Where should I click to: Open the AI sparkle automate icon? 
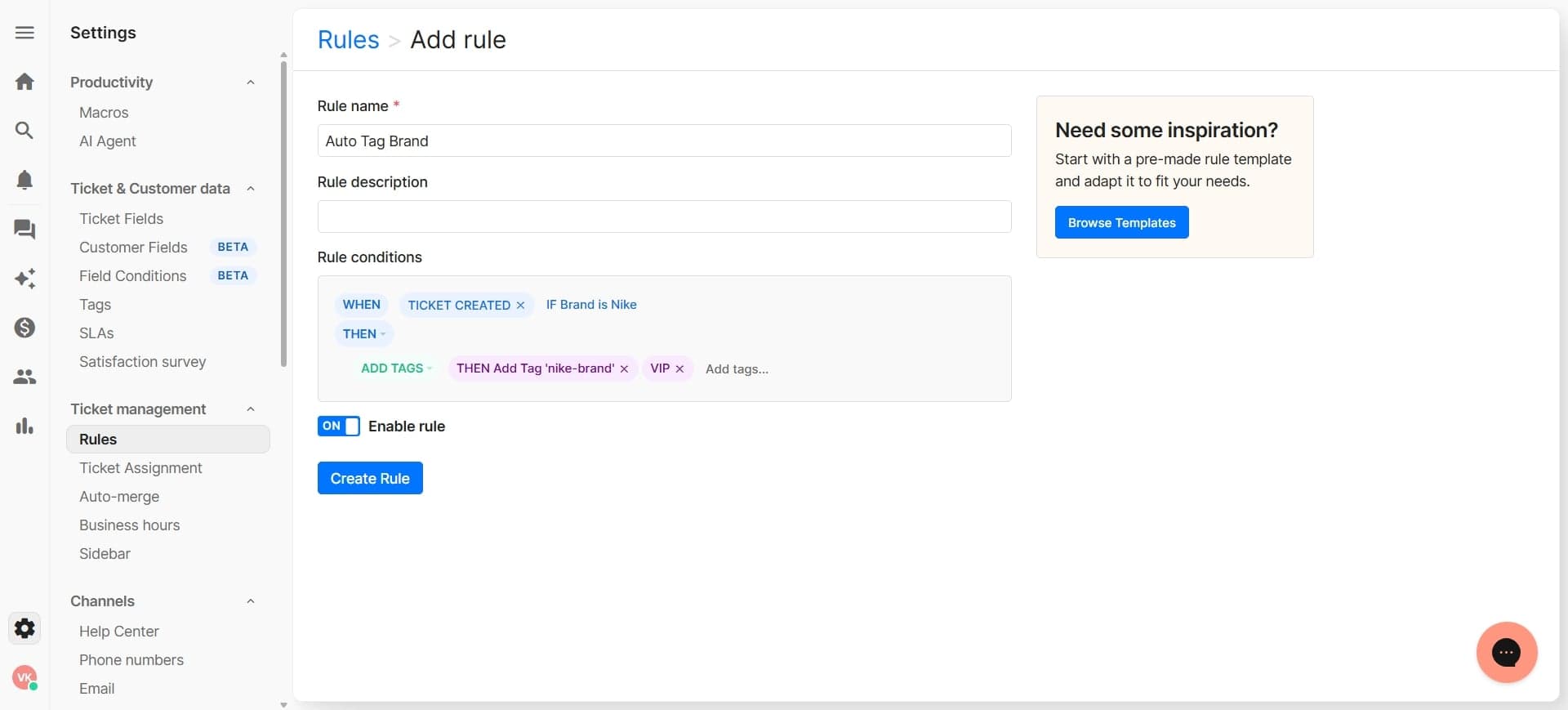point(24,279)
